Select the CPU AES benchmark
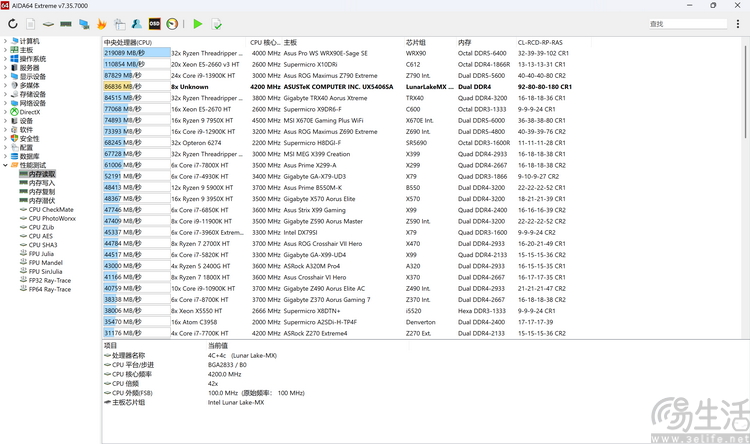This screenshot has height=444, width=750. pyautogui.click(x=41, y=236)
